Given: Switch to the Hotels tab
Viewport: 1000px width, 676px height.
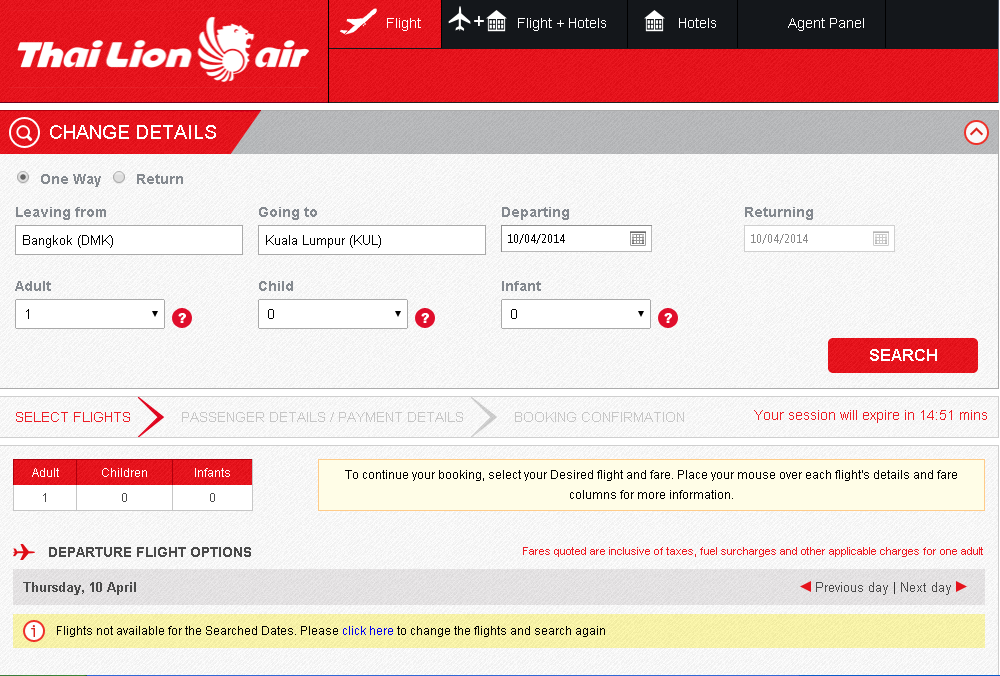Looking at the screenshot, I should 682,24.
